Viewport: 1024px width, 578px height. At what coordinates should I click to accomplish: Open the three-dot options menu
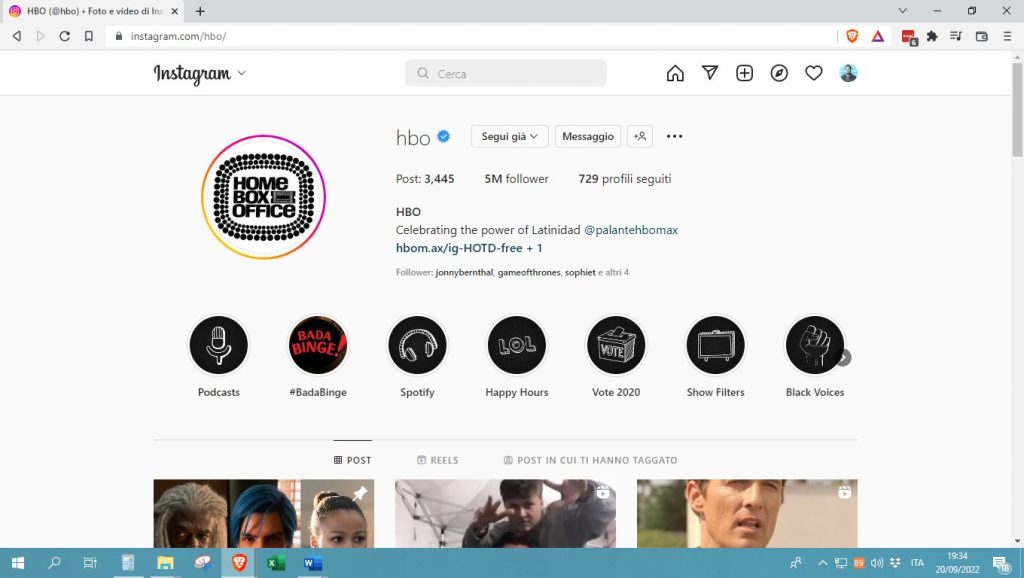[x=675, y=136]
